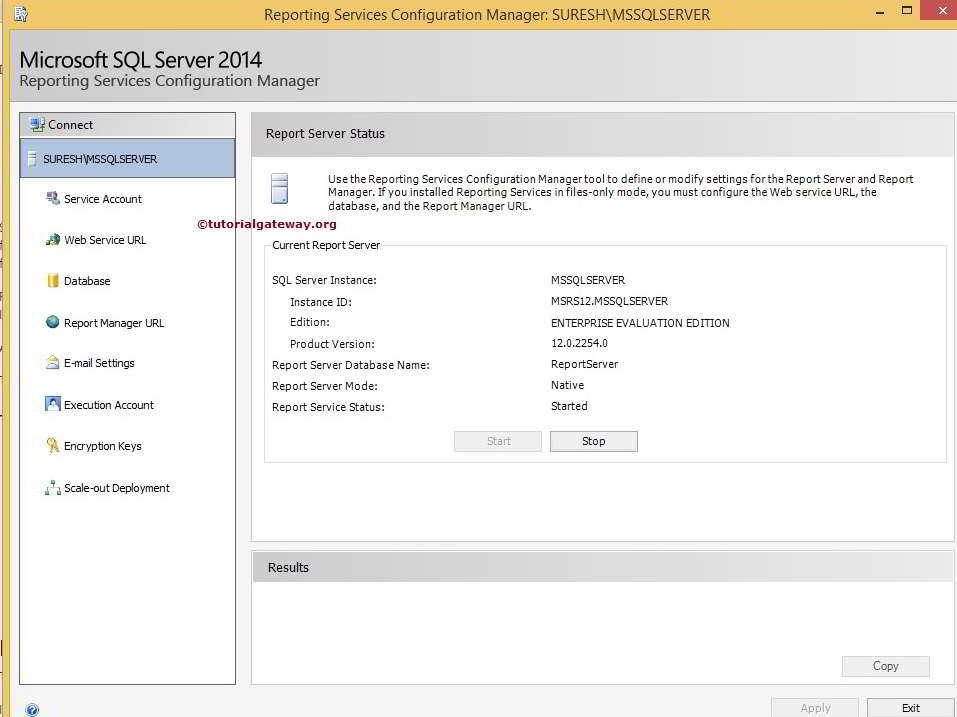
Task: Click the Scale-out Deployment icon
Action: (53, 488)
